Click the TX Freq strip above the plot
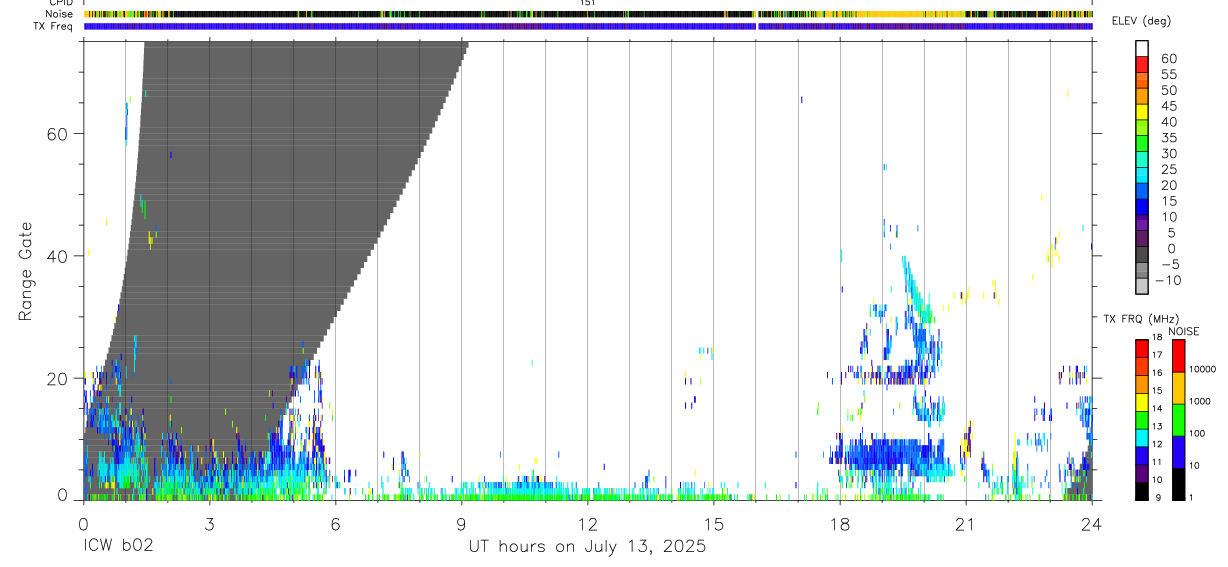 [588, 26]
